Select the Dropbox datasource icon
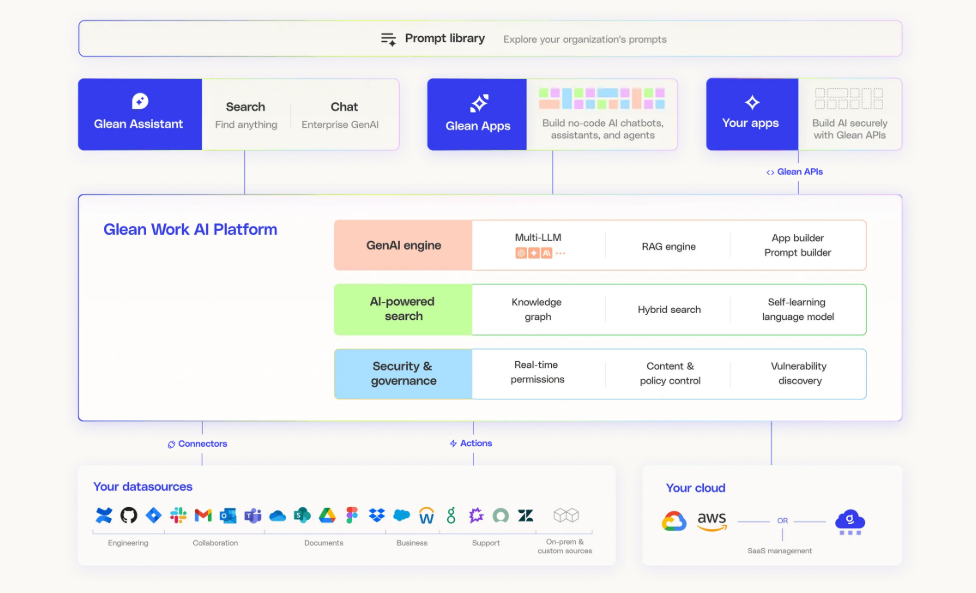This screenshot has width=976, height=593. click(x=377, y=515)
